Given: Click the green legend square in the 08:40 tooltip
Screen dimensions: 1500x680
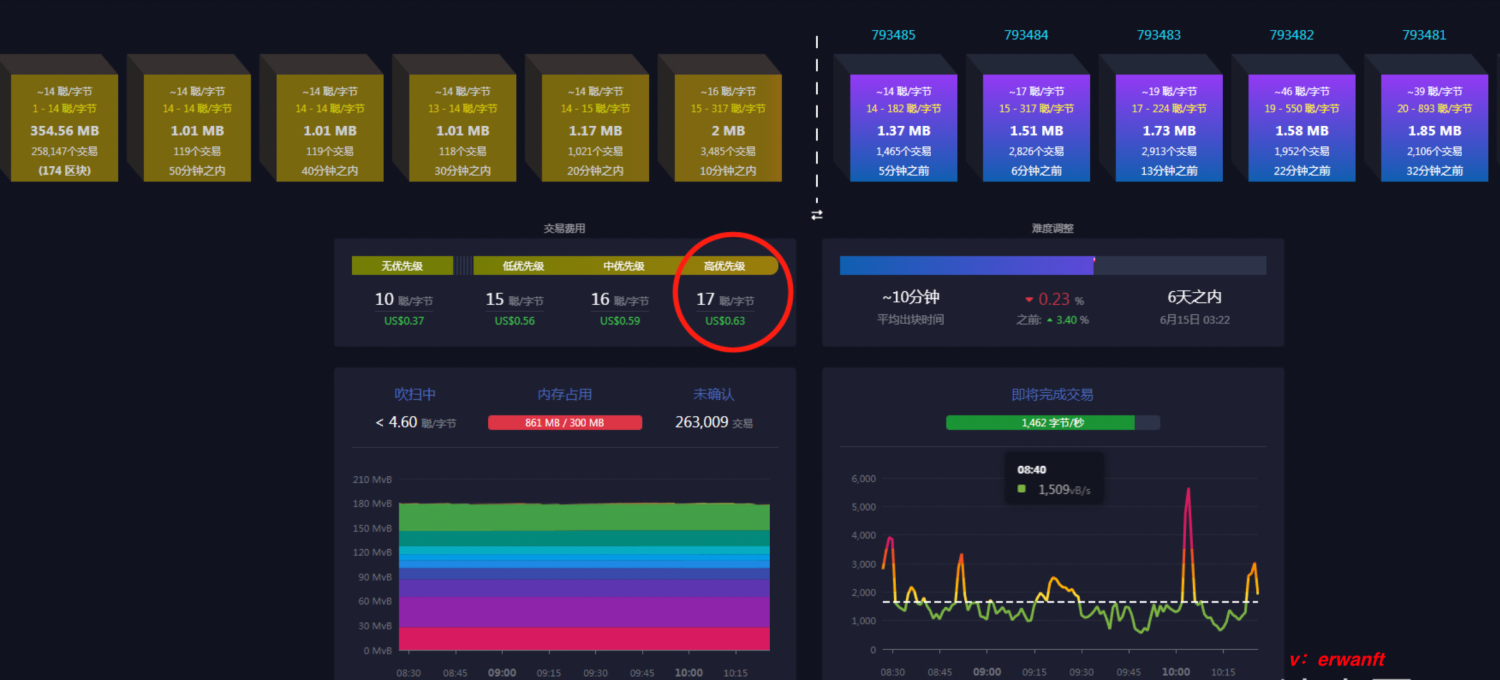Looking at the screenshot, I should [x=1022, y=489].
